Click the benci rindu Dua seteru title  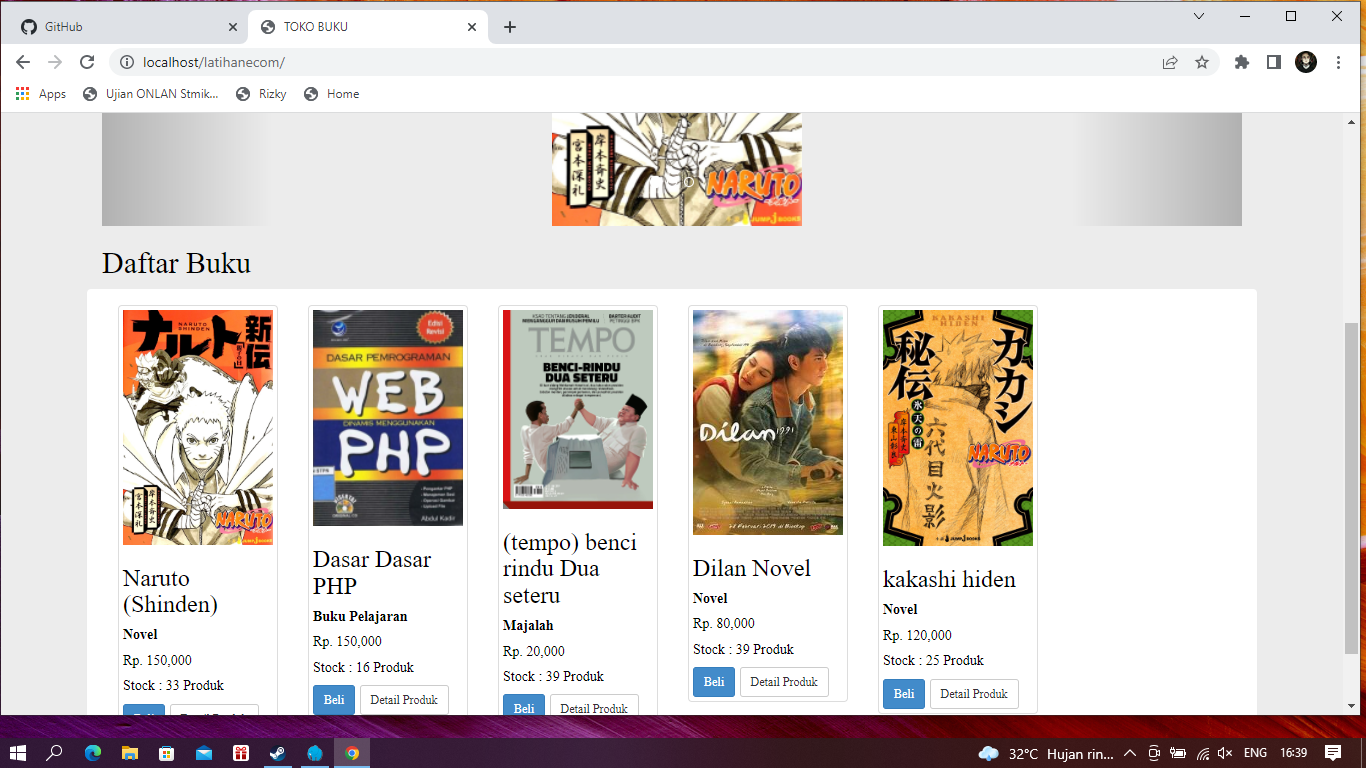pyautogui.click(x=570, y=569)
